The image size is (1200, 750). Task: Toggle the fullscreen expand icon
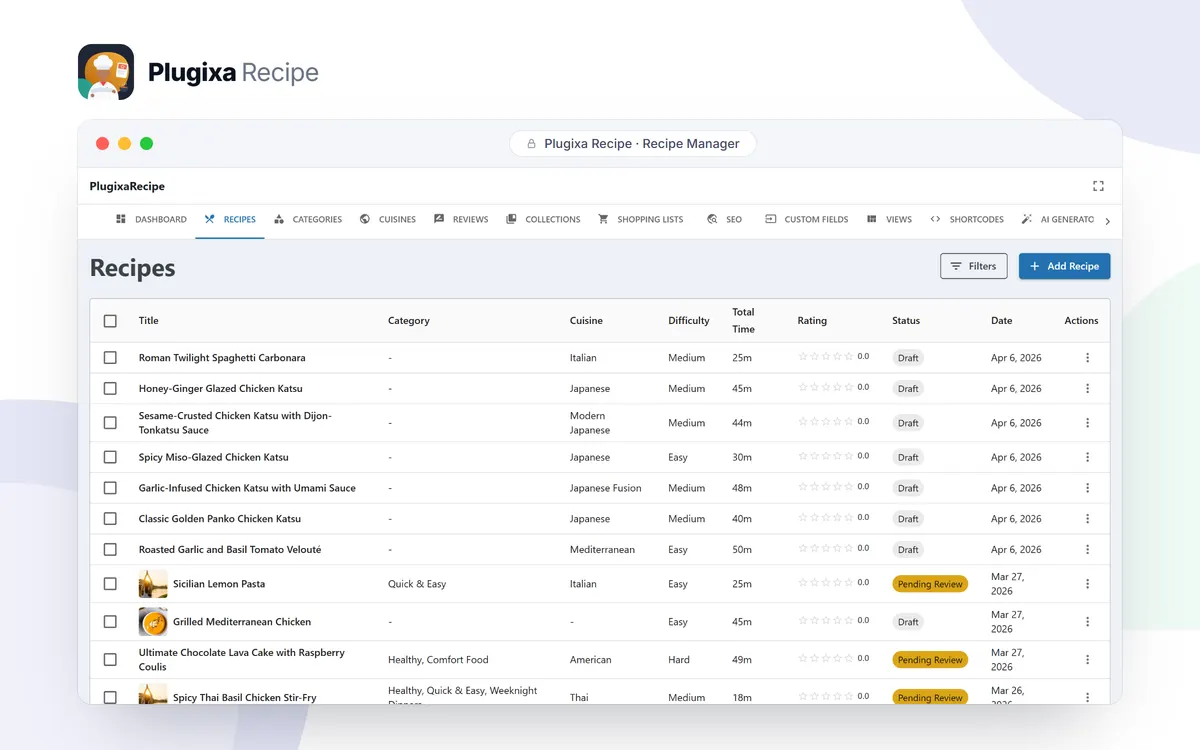(1098, 186)
